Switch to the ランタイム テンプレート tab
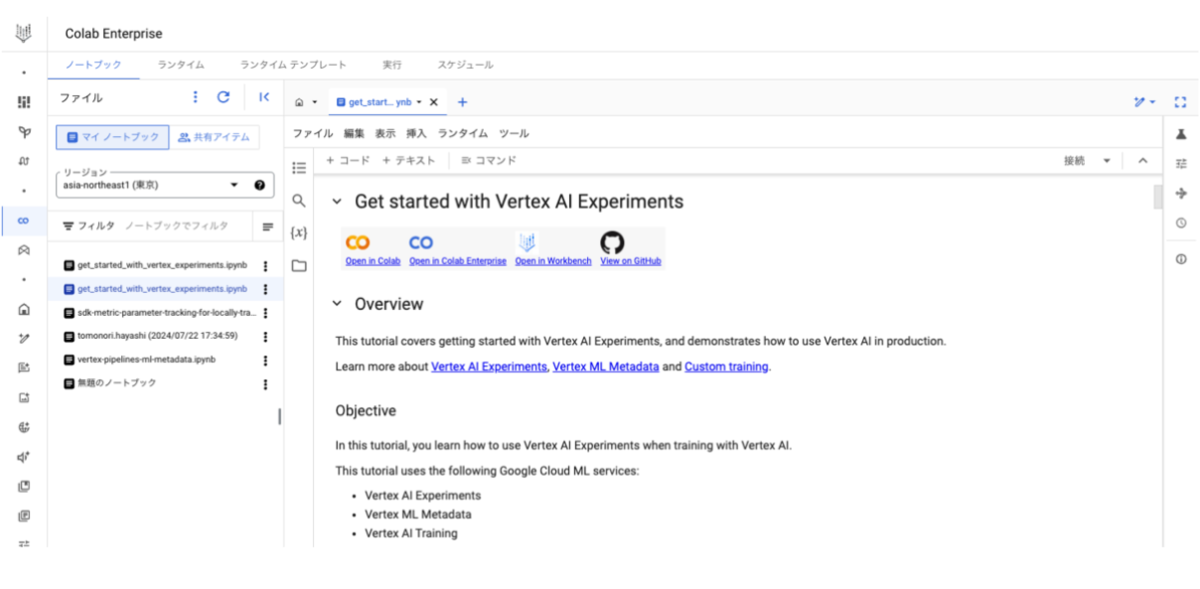1200x589 pixels. point(293,65)
